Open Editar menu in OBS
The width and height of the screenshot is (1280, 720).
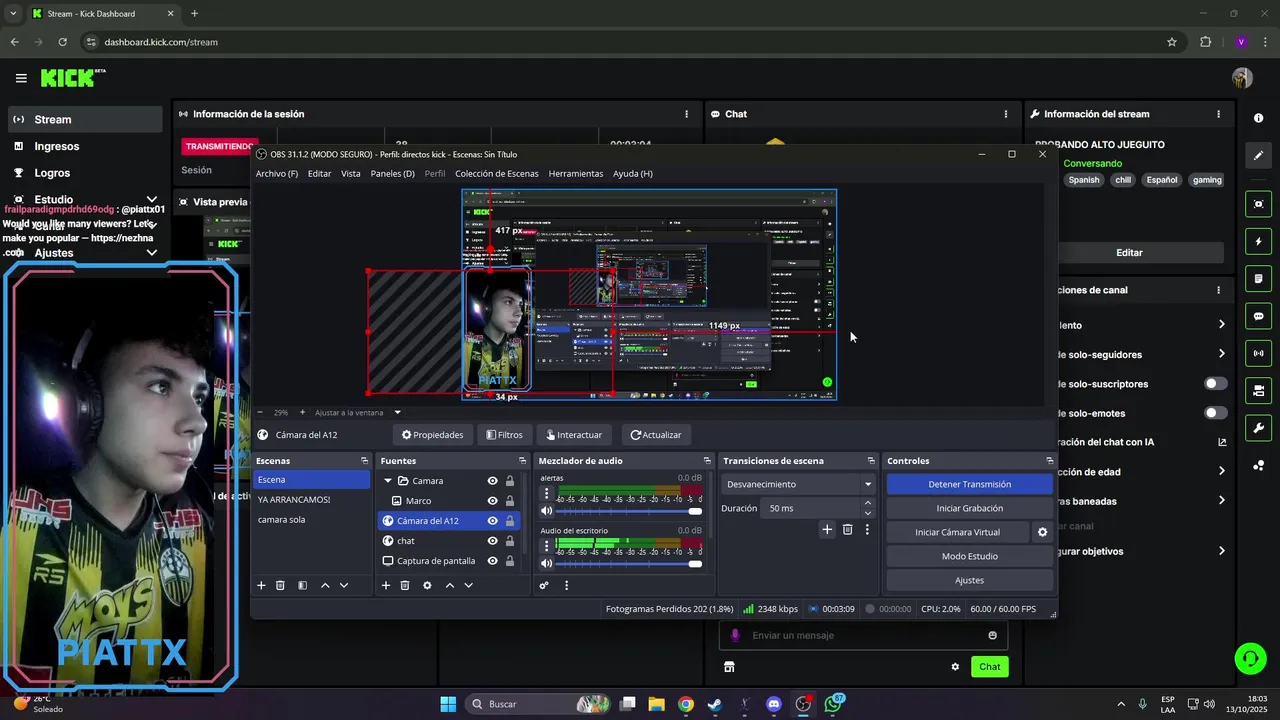319,173
